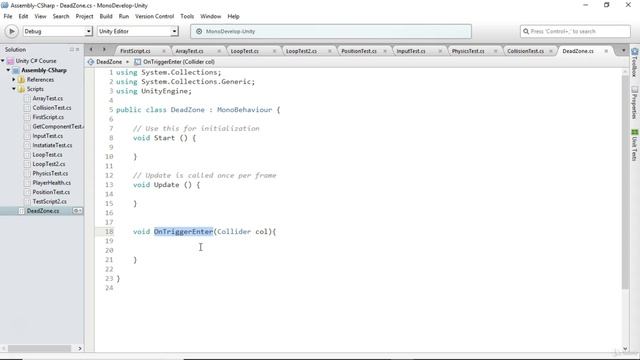
Task: Open the Unity Editor target dropdown
Action: (138, 31)
